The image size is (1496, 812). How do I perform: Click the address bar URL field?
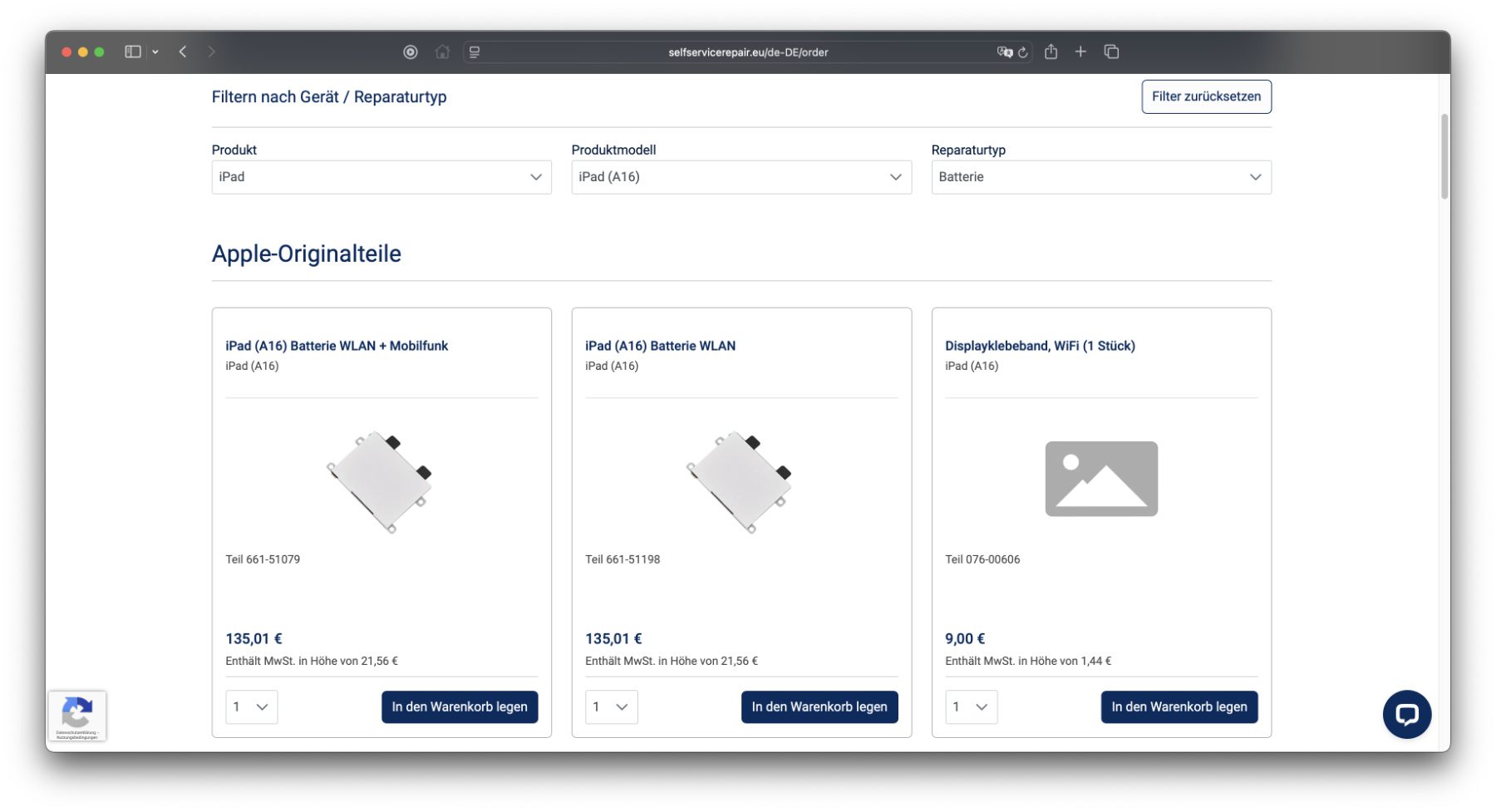747,52
